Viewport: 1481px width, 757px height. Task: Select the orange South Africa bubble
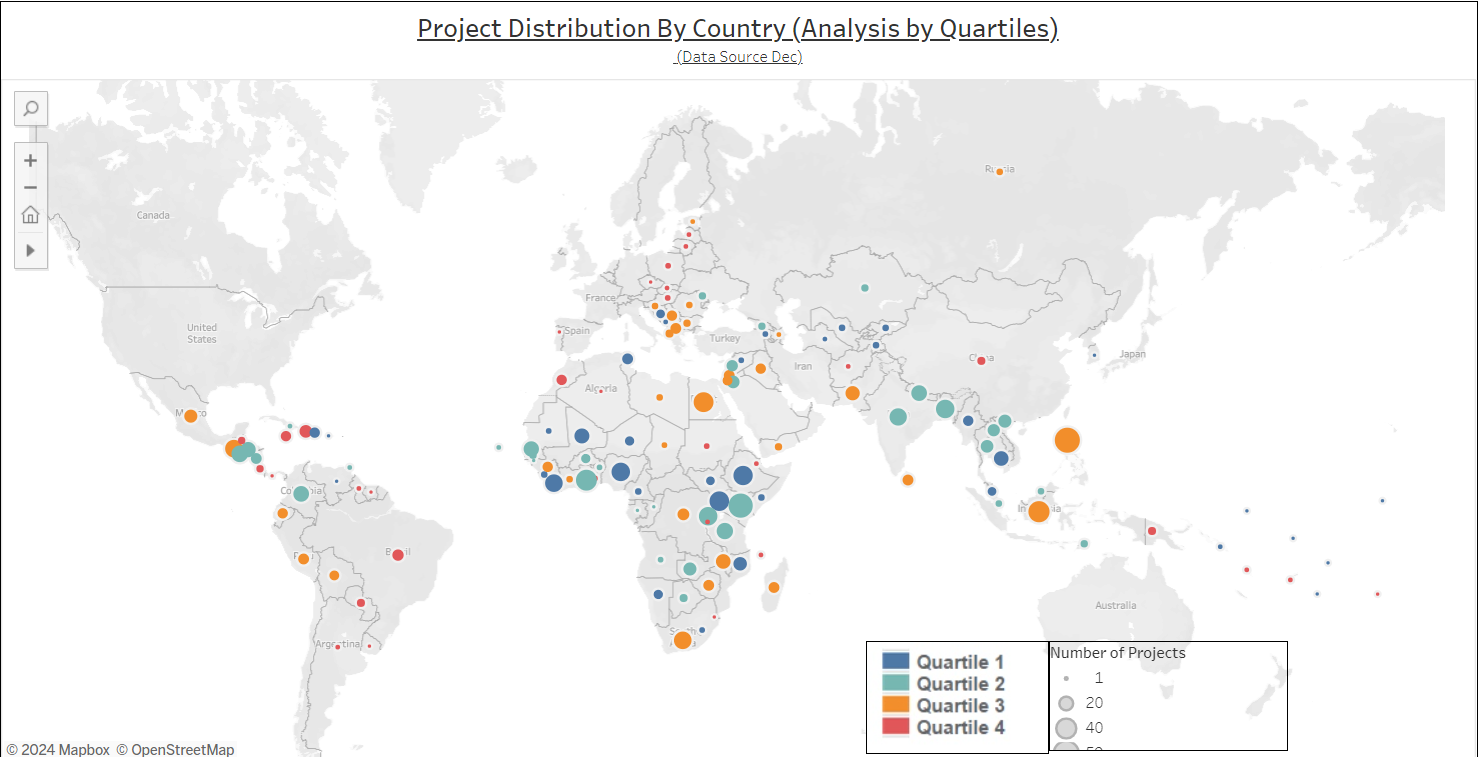point(682,640)
